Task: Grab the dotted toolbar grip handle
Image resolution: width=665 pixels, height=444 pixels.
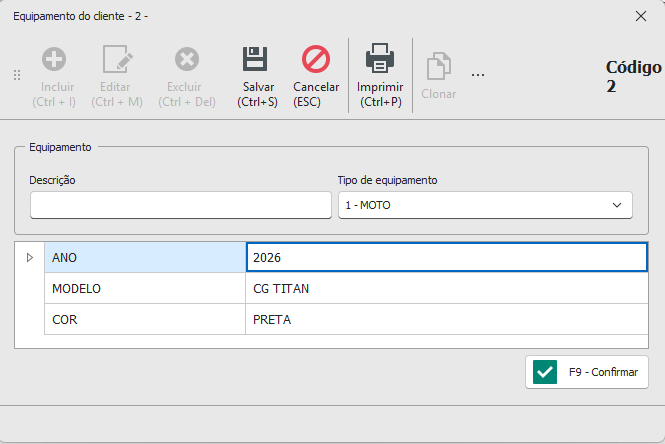Action: pos(17,75)
